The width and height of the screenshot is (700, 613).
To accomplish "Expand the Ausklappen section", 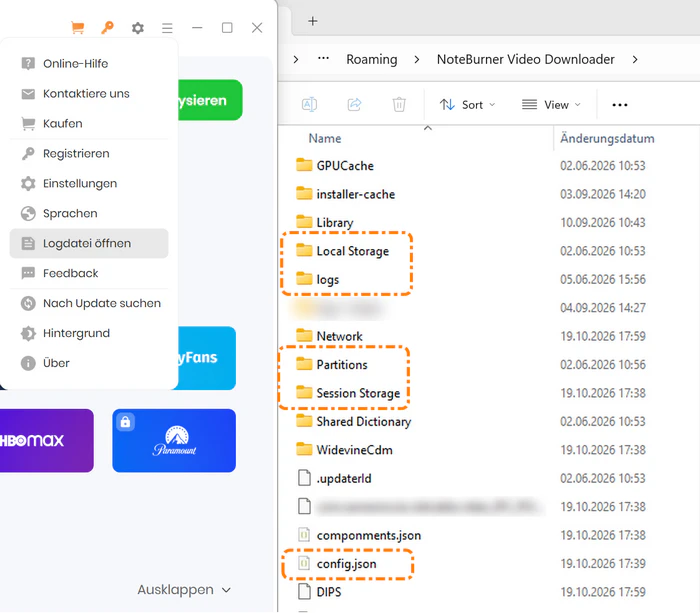I will coord(184,590).
